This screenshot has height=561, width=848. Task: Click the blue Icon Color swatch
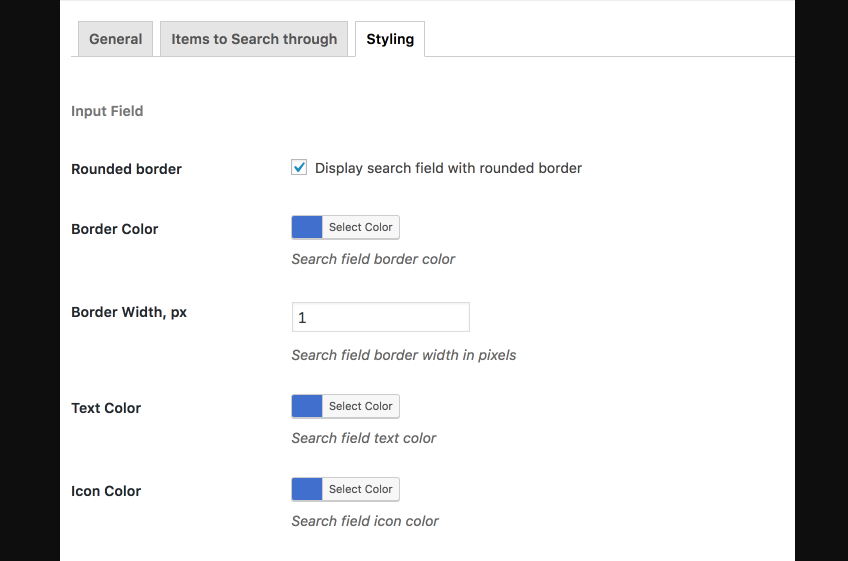[x=307, y=489]
